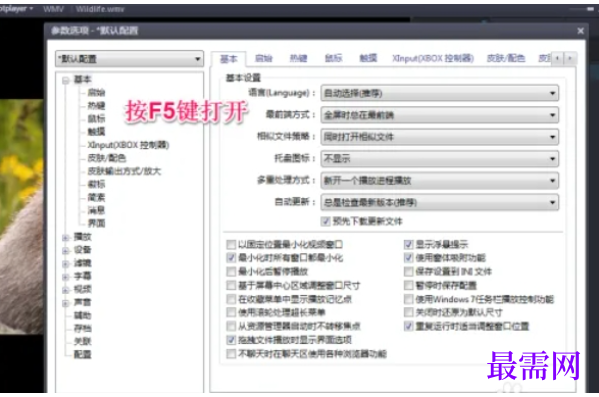Check 暂停时保存配置 option

pos(409,285)
